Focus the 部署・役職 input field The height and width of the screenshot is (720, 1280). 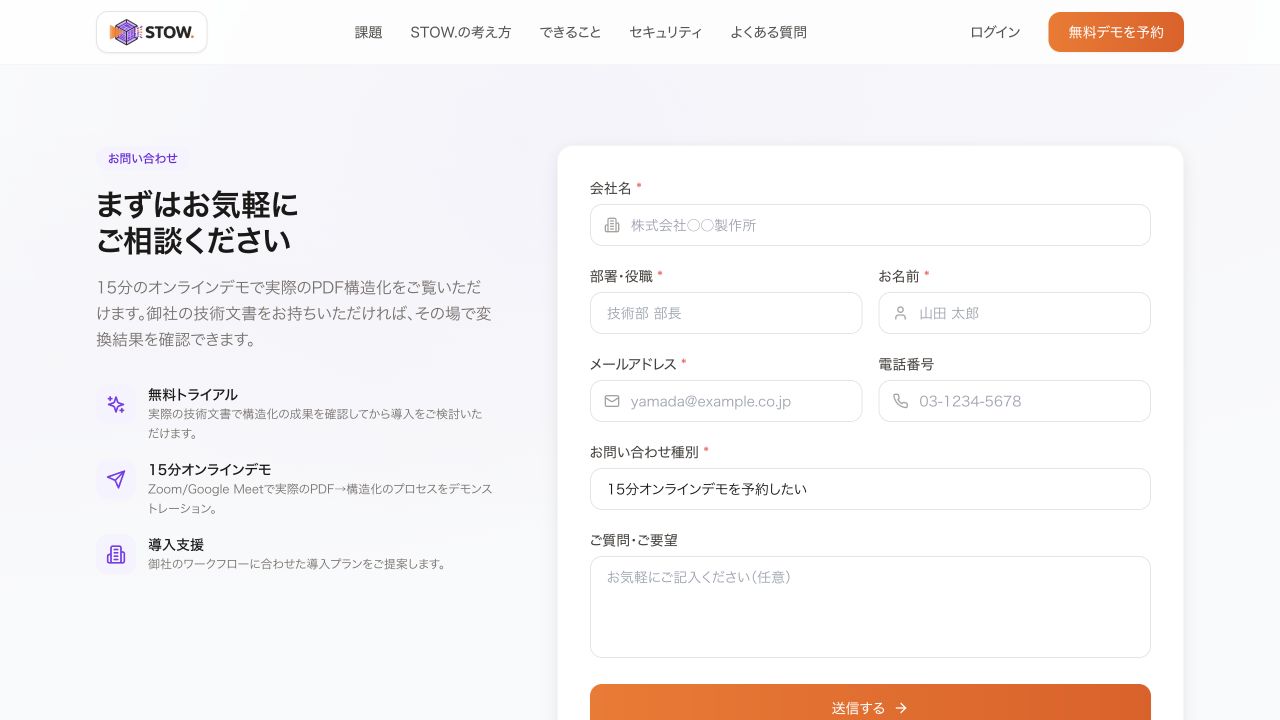coord(726,313)
